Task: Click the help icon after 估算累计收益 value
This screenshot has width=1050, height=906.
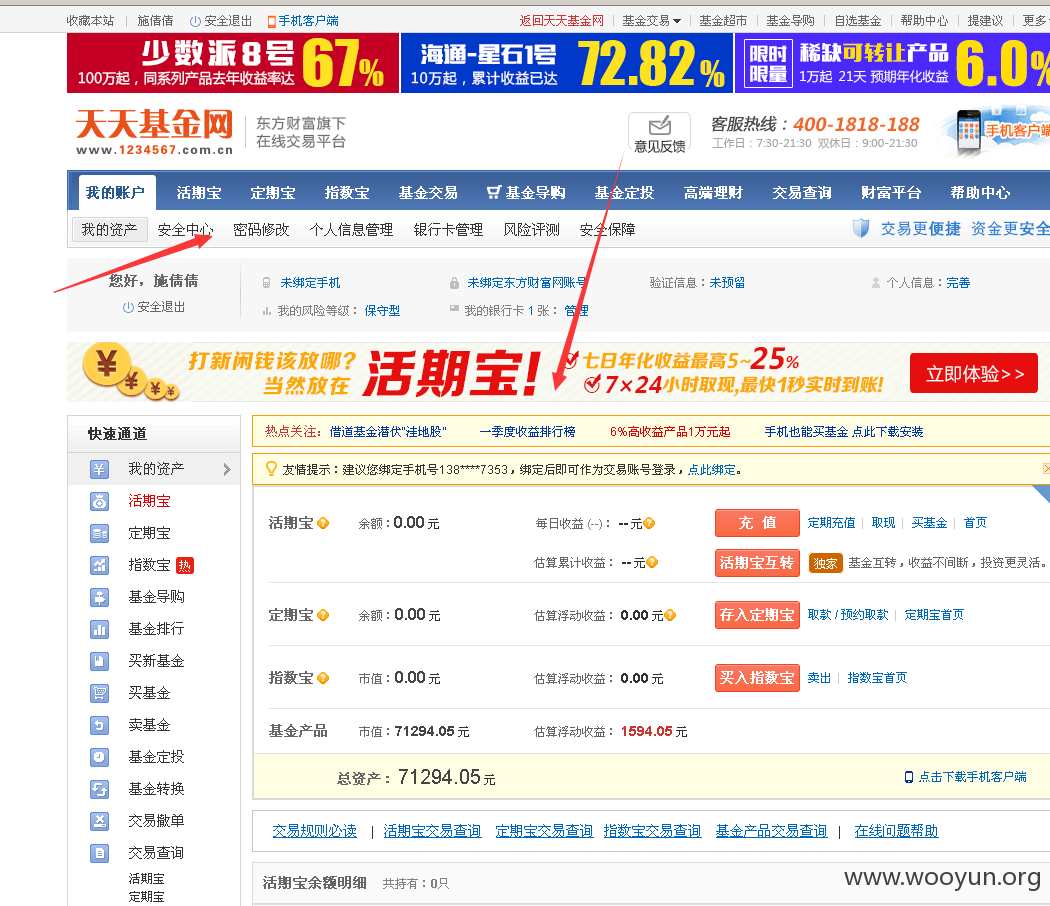Action: tap(652, 562)
